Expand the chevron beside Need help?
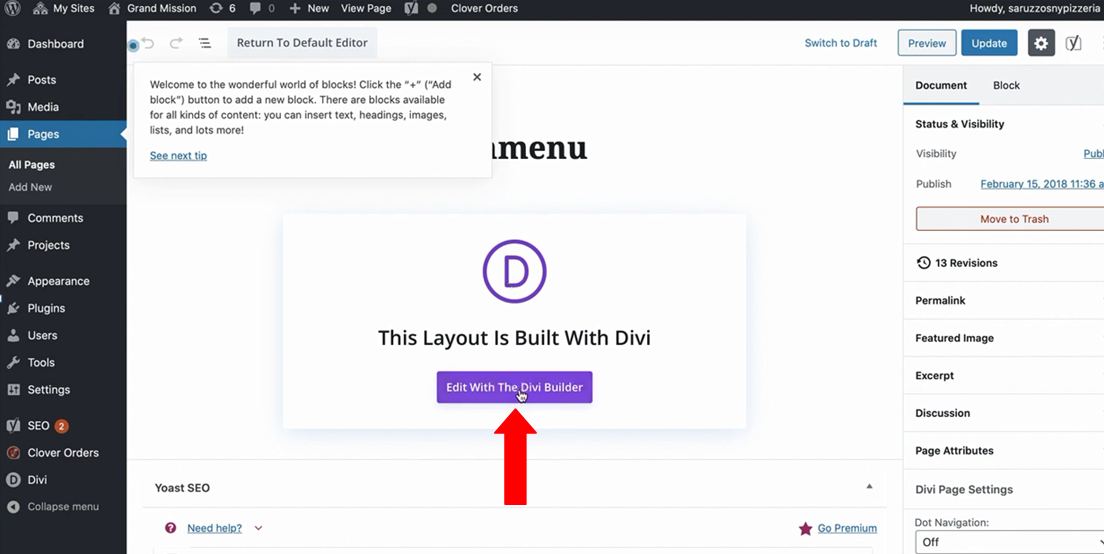1104x554 pixels. coord(258,528)
